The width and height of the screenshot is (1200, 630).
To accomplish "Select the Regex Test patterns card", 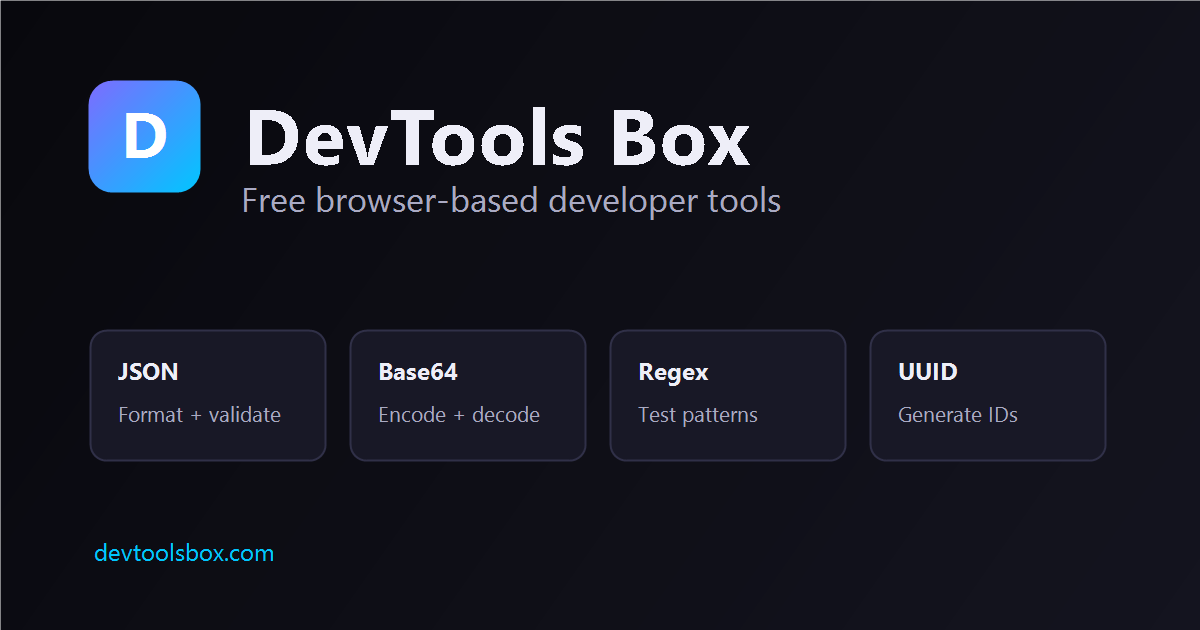I will pyautogui.click(x=728, y=395).
